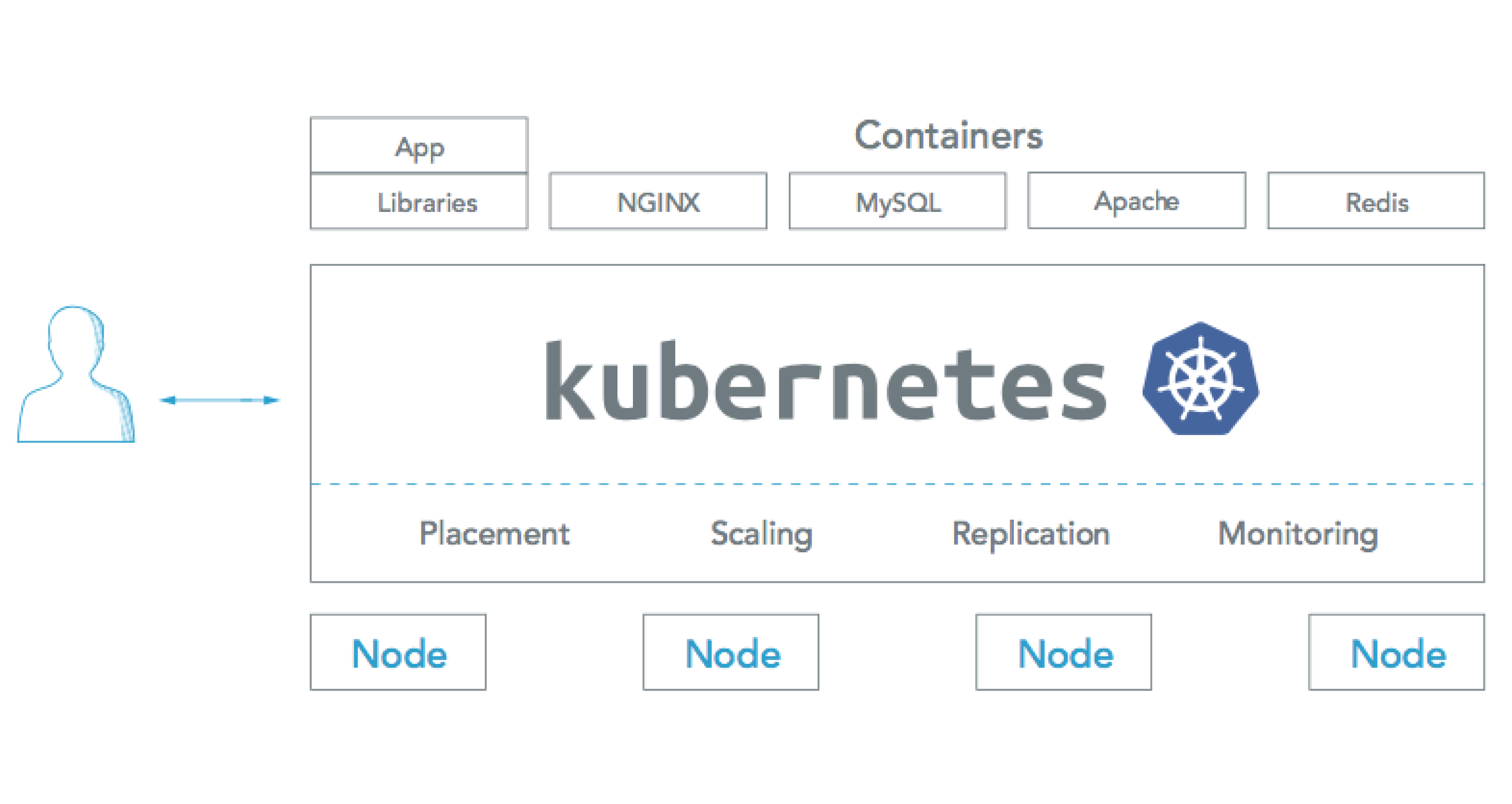Click the Apache container box
This screenshot has width=1512, height=804.
coord(1136,201)
